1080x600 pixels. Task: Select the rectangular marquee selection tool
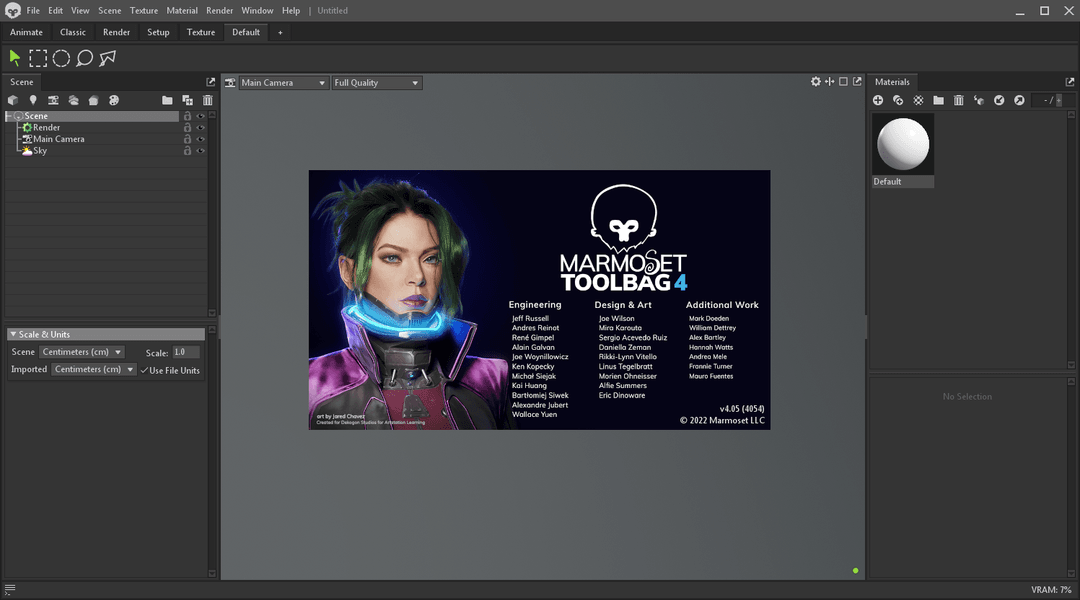38,58
